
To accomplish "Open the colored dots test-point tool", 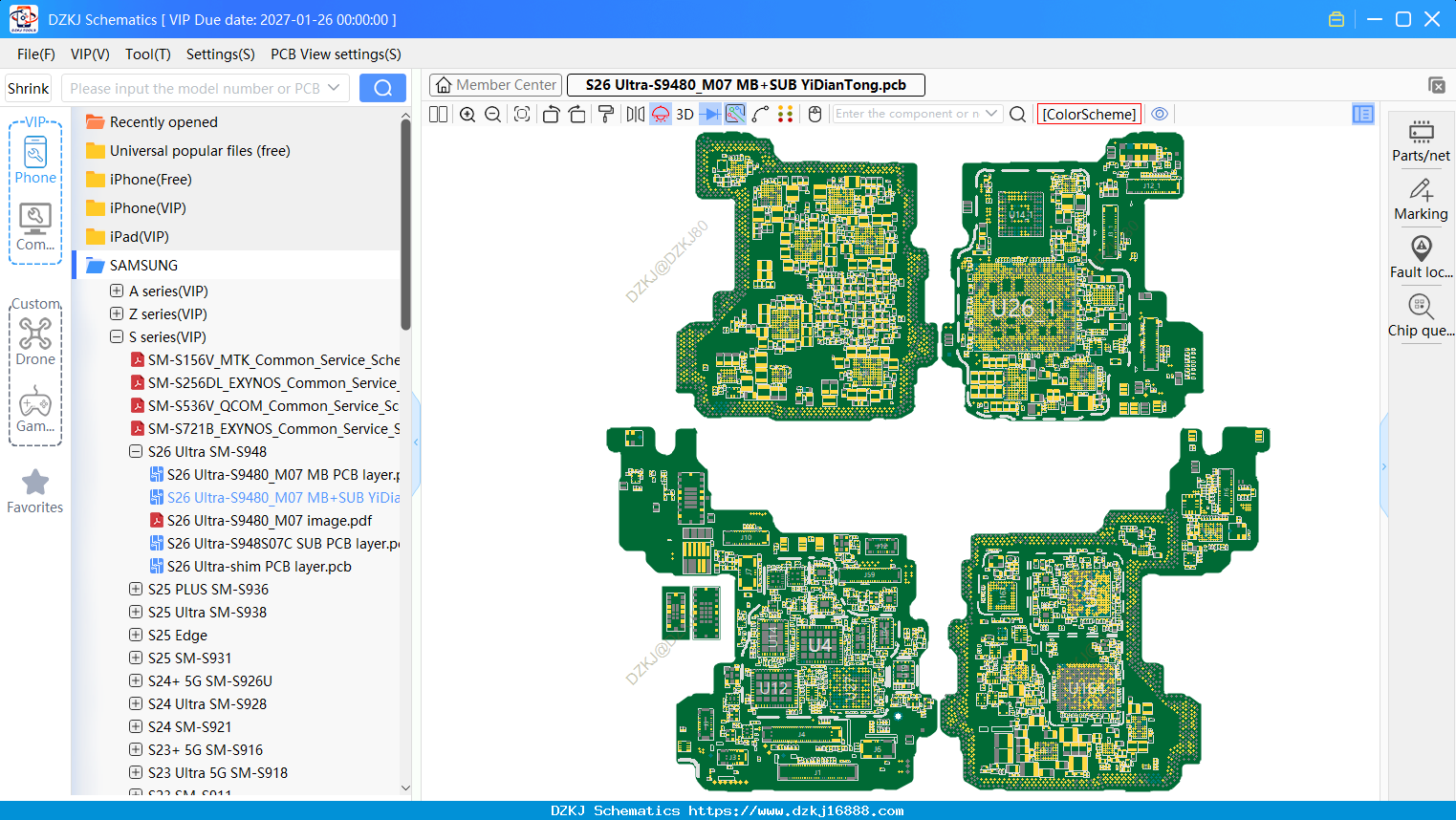I will (x=785, y=114).
